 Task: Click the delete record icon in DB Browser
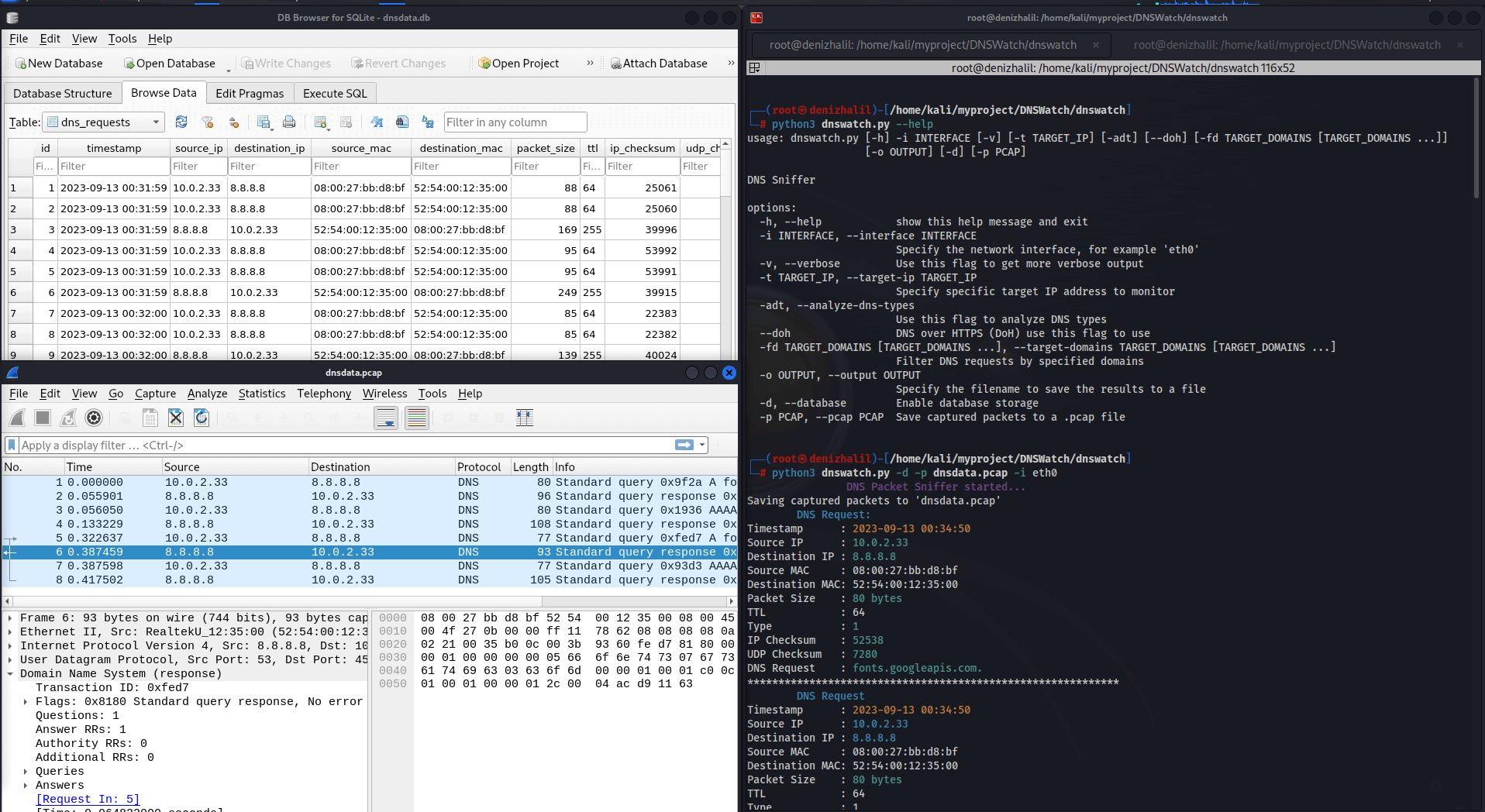(x=346, y=122)
